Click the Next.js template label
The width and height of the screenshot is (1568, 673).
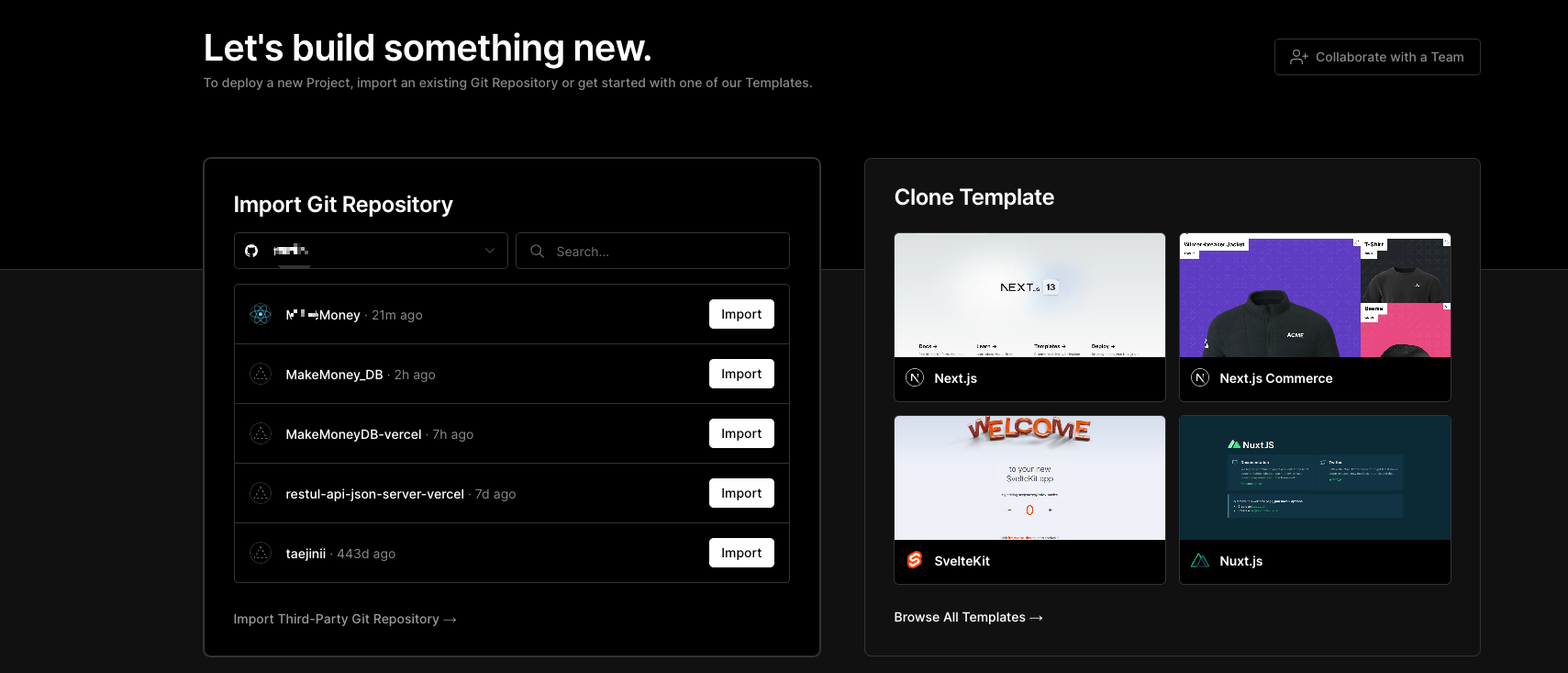coord(955,378)
